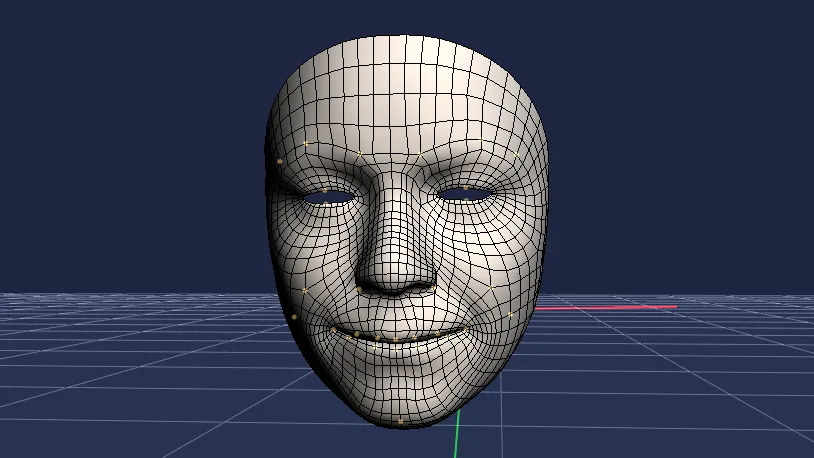Click the red X-axis line on the grid
This screenshot has width=814, height=458.
pyautogui.click(x=606, y=307)
